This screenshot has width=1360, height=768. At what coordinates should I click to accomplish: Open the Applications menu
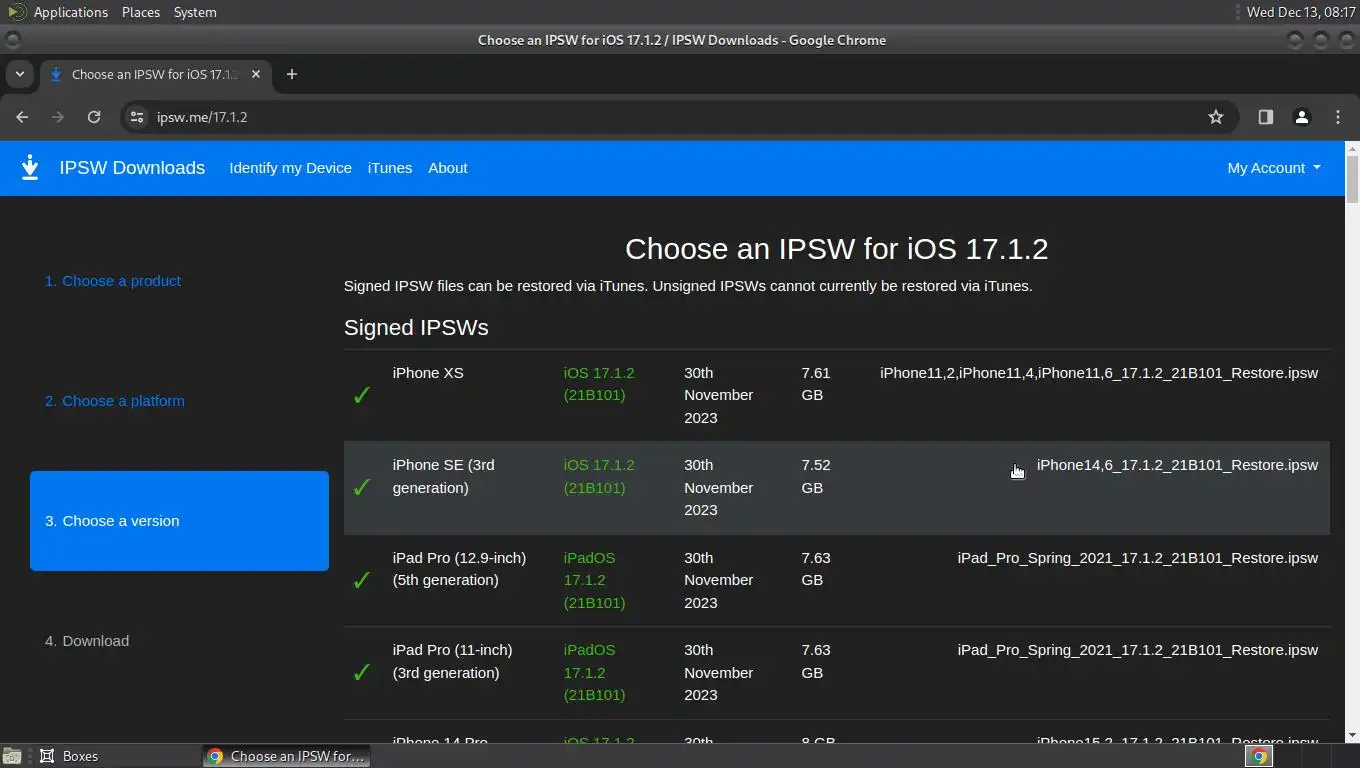click(x=70, y=12)
